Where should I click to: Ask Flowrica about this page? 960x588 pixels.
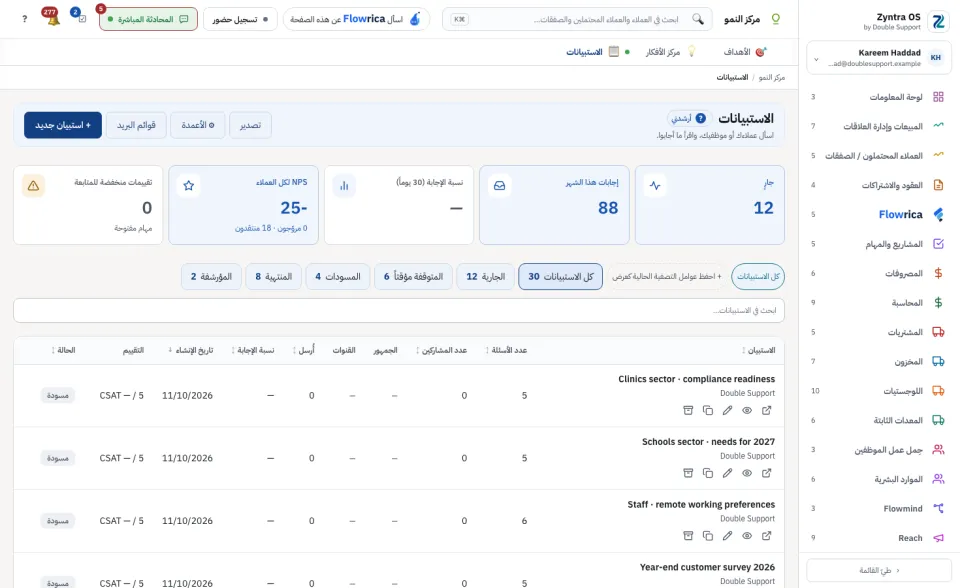[356, 19]
